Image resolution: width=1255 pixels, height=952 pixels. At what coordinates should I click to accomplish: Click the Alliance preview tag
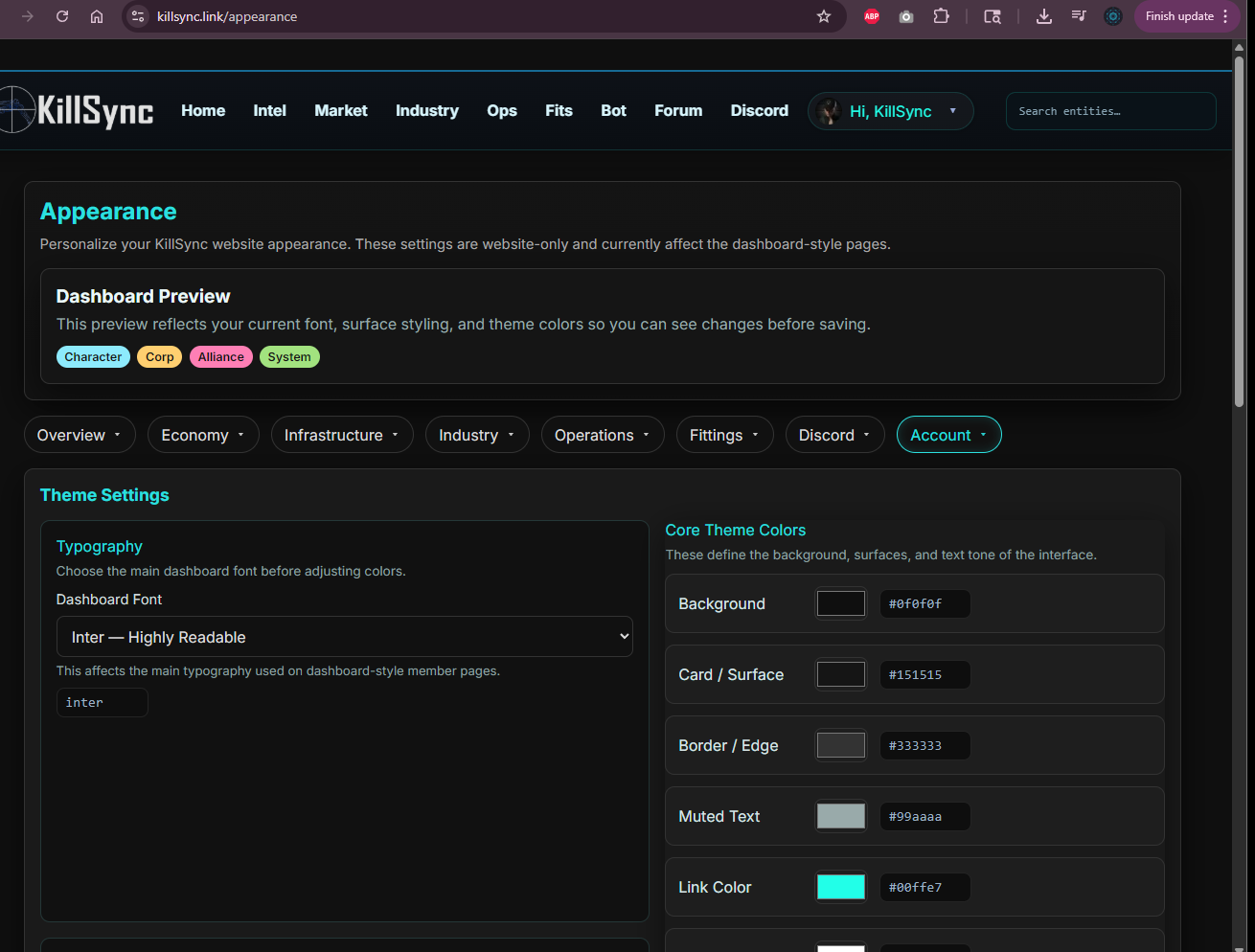point(221,357)
